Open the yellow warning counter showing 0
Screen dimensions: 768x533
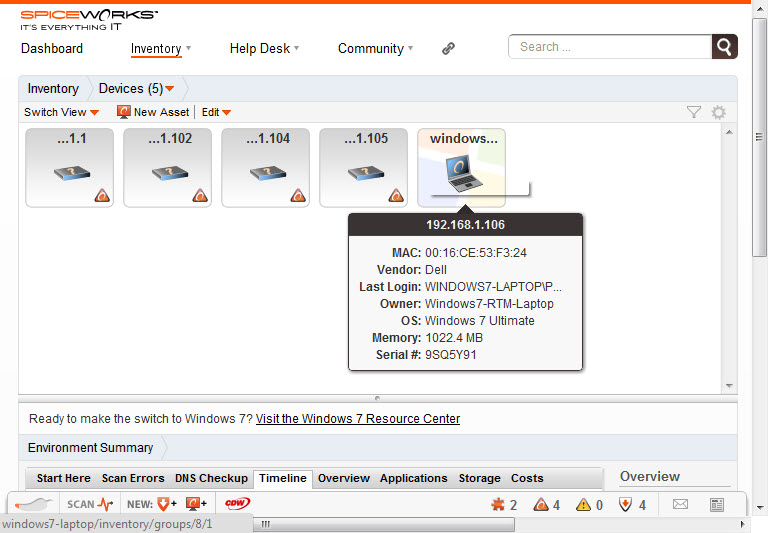590,505
